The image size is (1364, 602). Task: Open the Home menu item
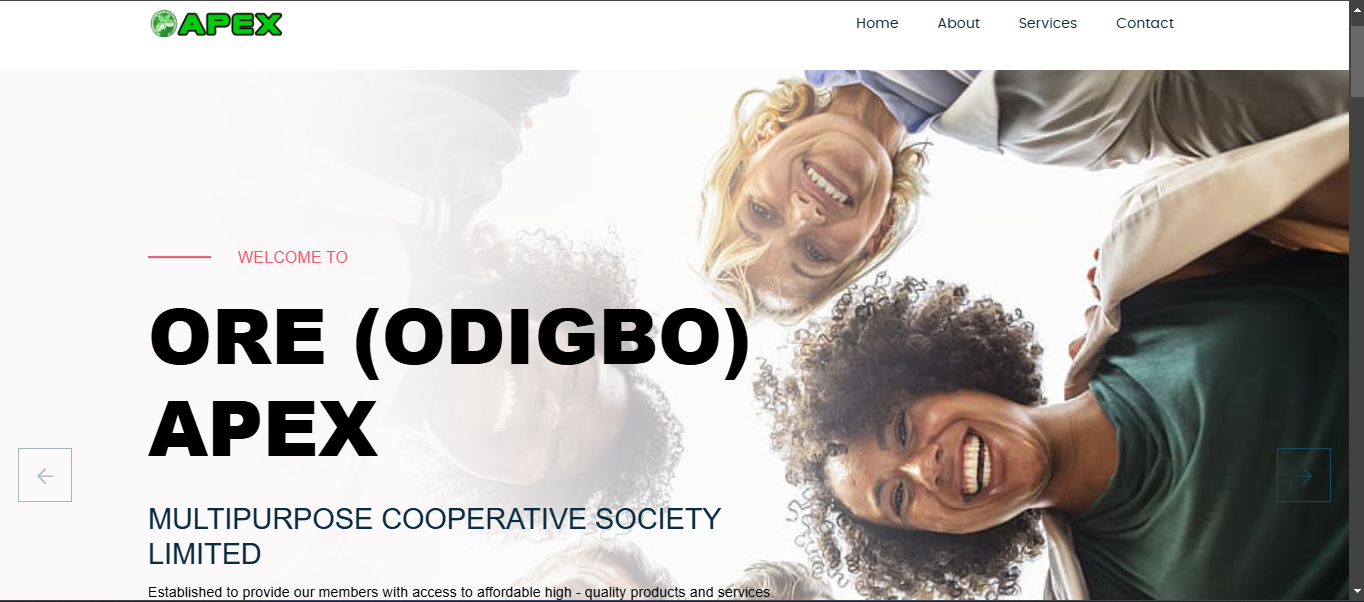[x=877, y=23]
